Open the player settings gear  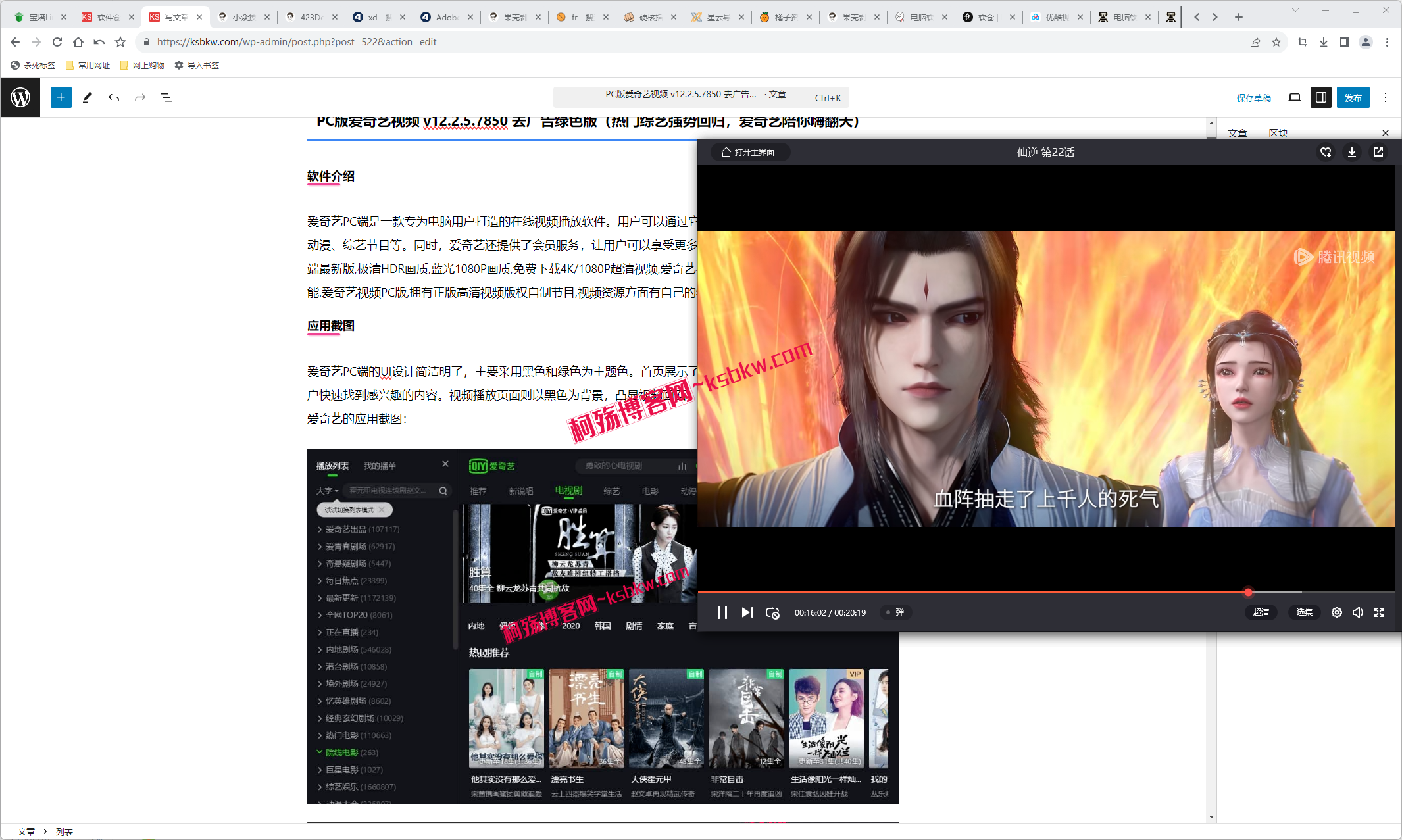click(1337, 612)
